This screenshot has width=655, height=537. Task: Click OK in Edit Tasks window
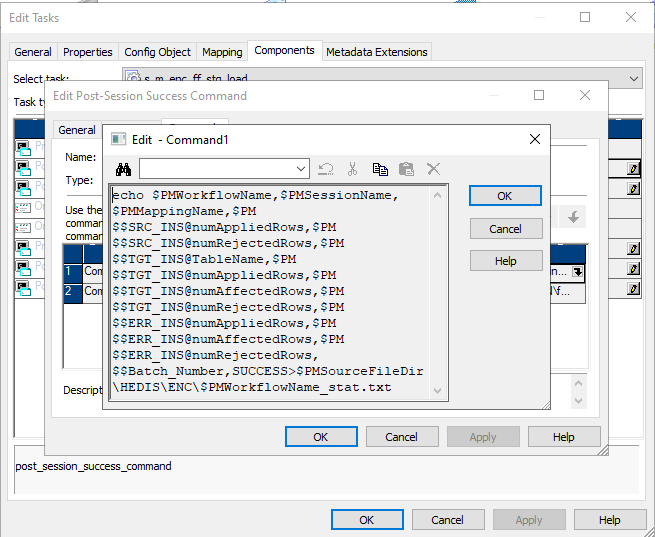click(x=367, y=520)
